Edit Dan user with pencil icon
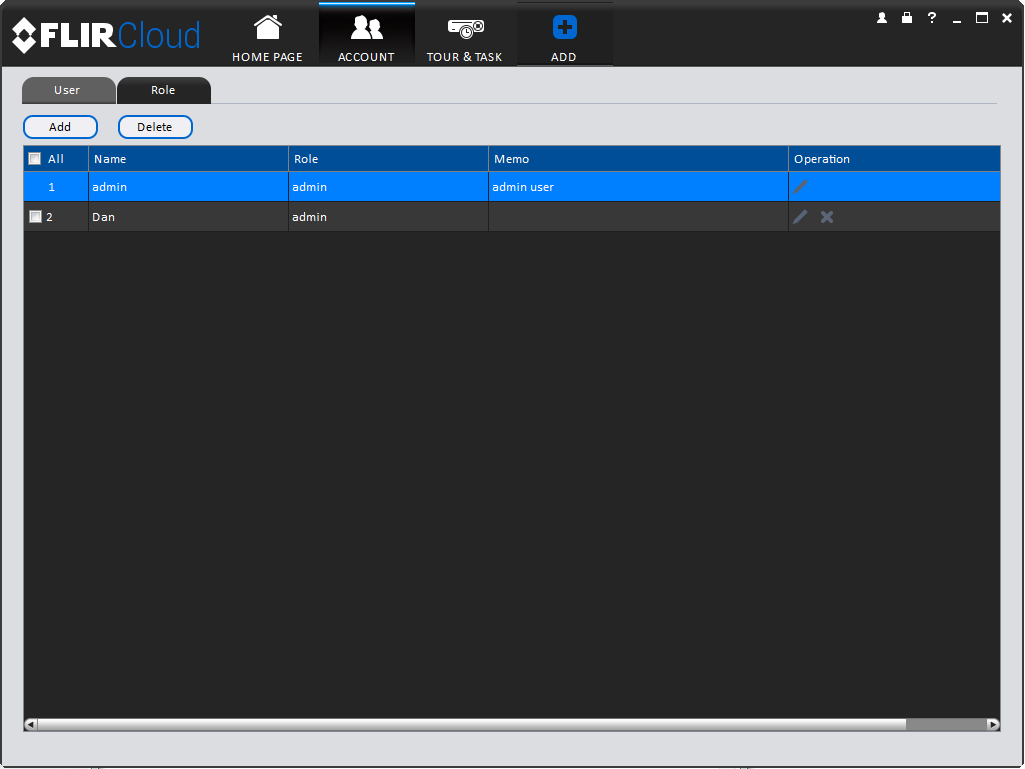This screenshot has width=1025, height=769. pos(800,217)
